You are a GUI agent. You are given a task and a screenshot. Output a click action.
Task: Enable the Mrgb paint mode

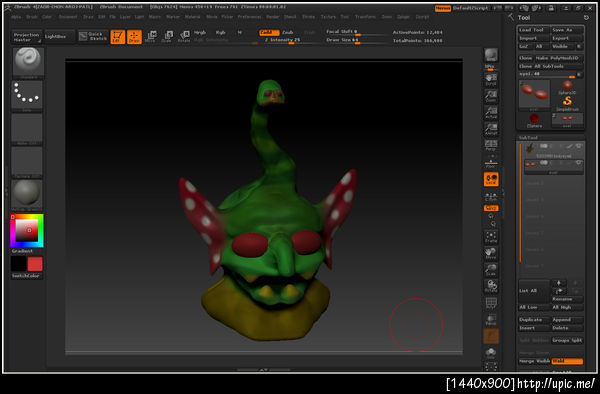point(200,33)
